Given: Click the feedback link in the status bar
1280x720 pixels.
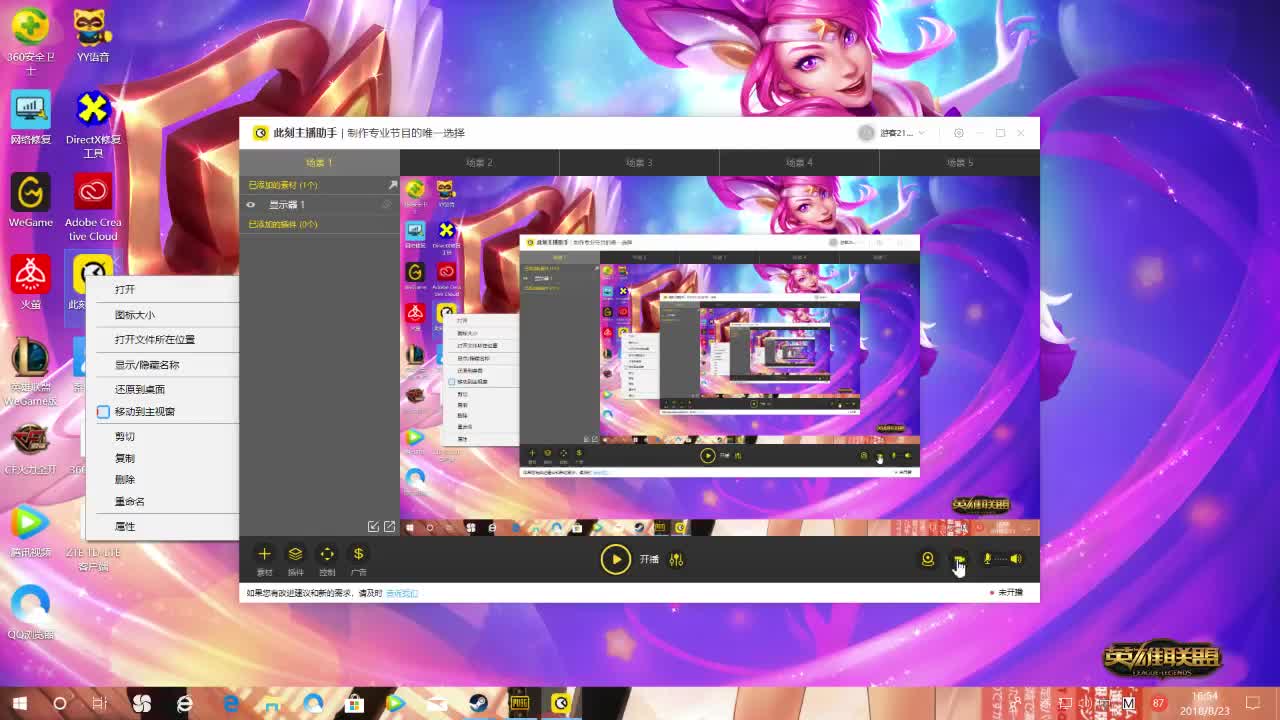Looking at the screenshot, I should click(402, 593).
